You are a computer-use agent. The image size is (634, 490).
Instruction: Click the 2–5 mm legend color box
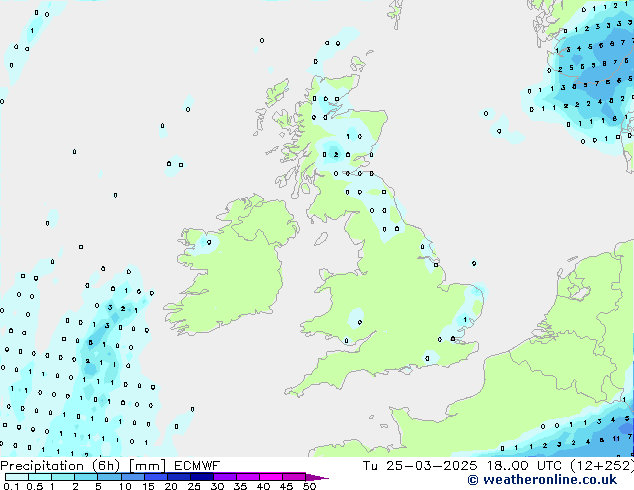(86, 477)
